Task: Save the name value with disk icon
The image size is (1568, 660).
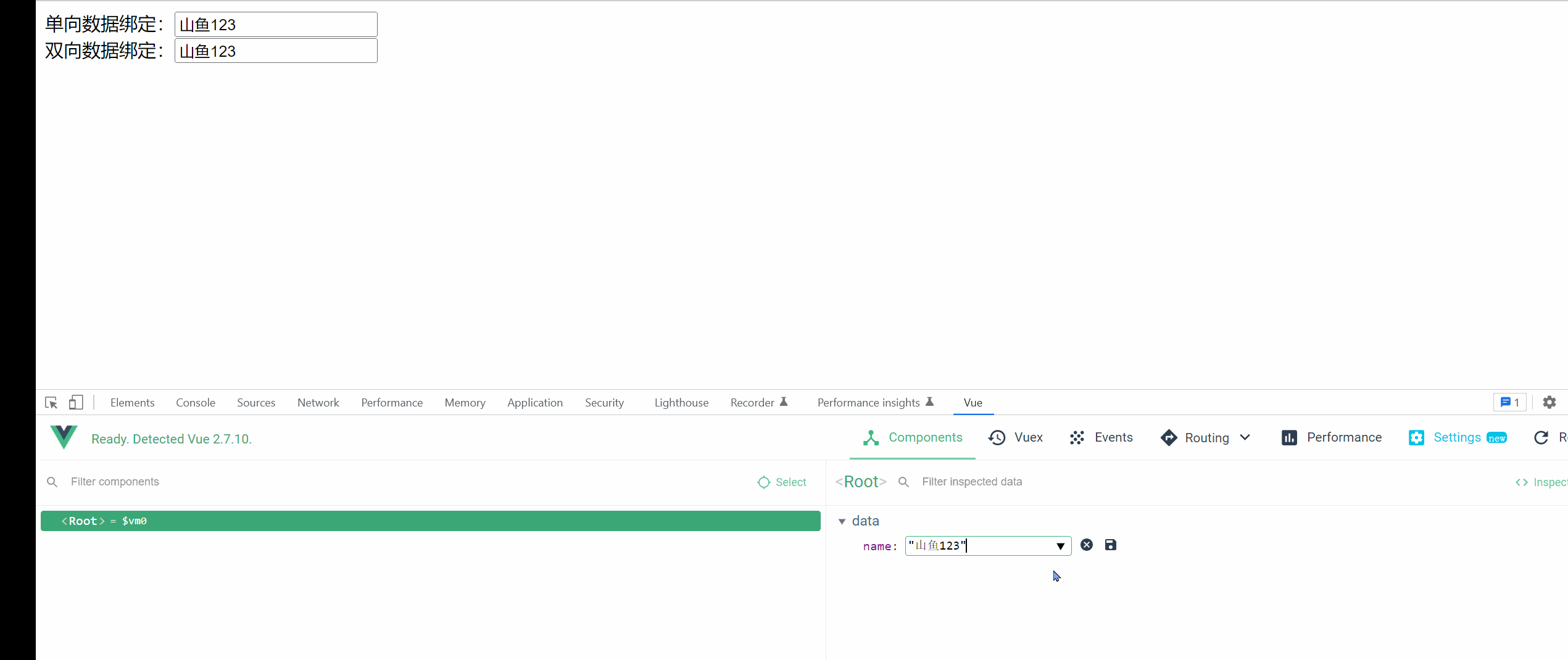Action: (x=1110, y=545)
